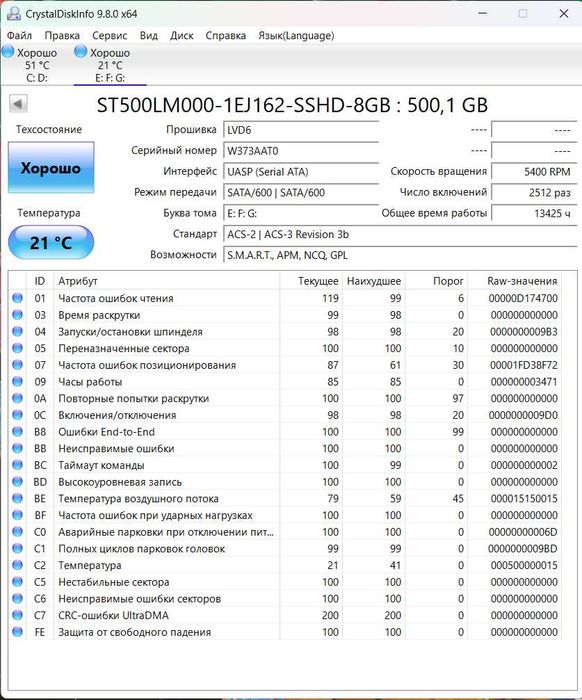
Task: Select the row text Часы работы
Action: 90,382
